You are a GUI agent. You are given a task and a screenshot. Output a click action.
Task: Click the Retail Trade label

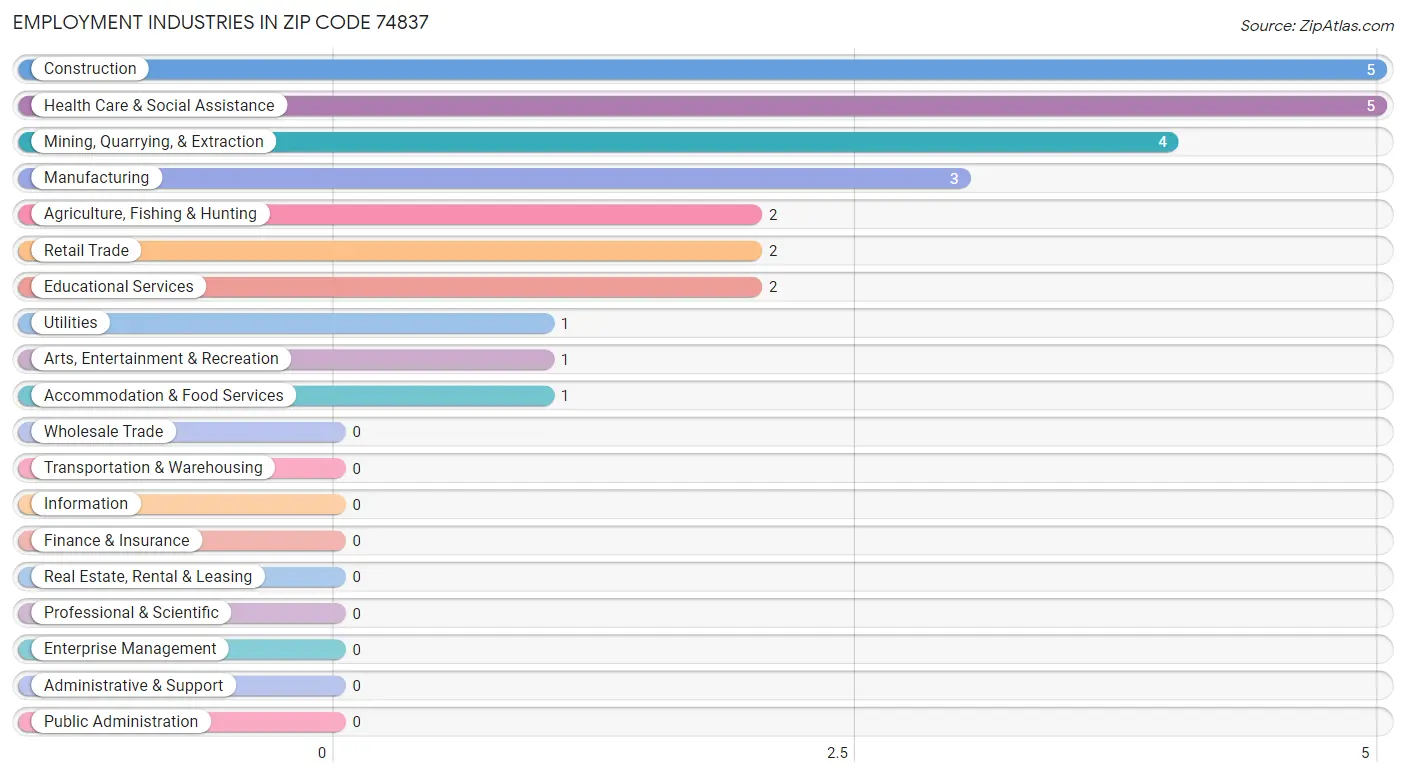tap(86, 250)
